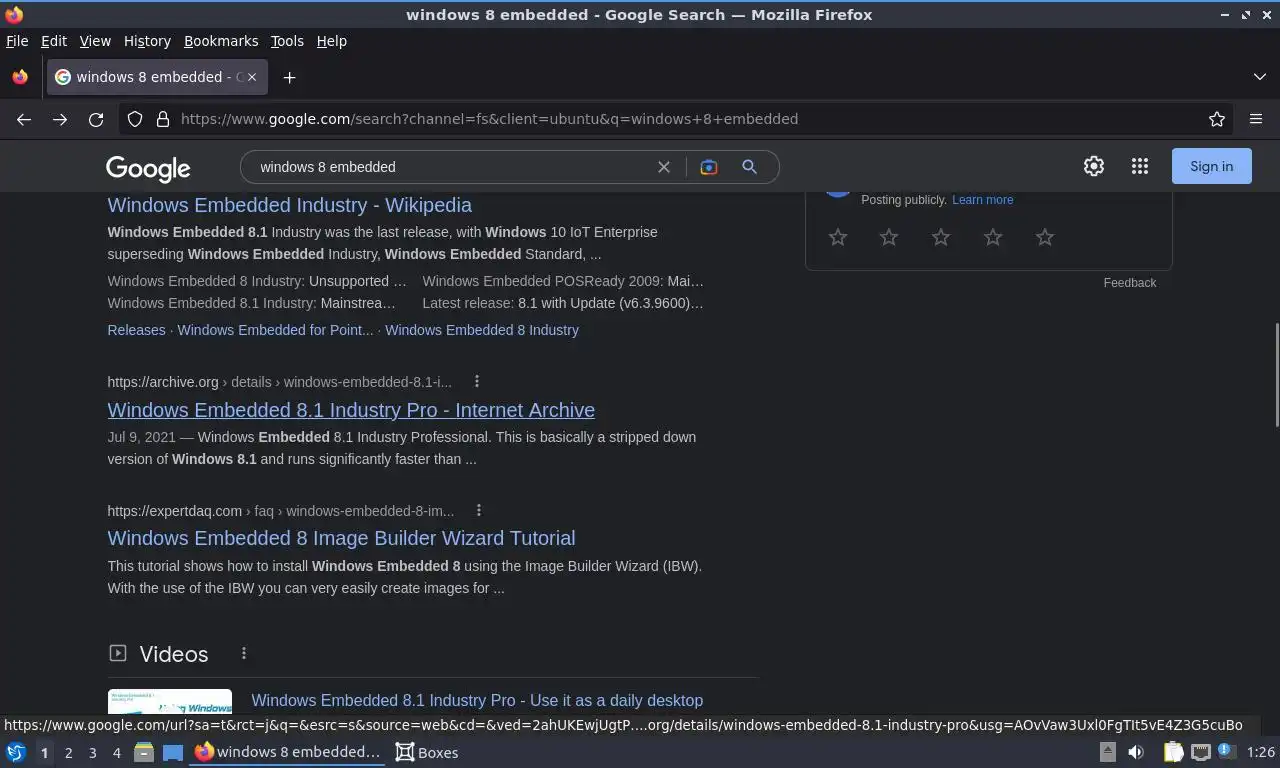Open the Releases sitelink

[x=136, y=330]
